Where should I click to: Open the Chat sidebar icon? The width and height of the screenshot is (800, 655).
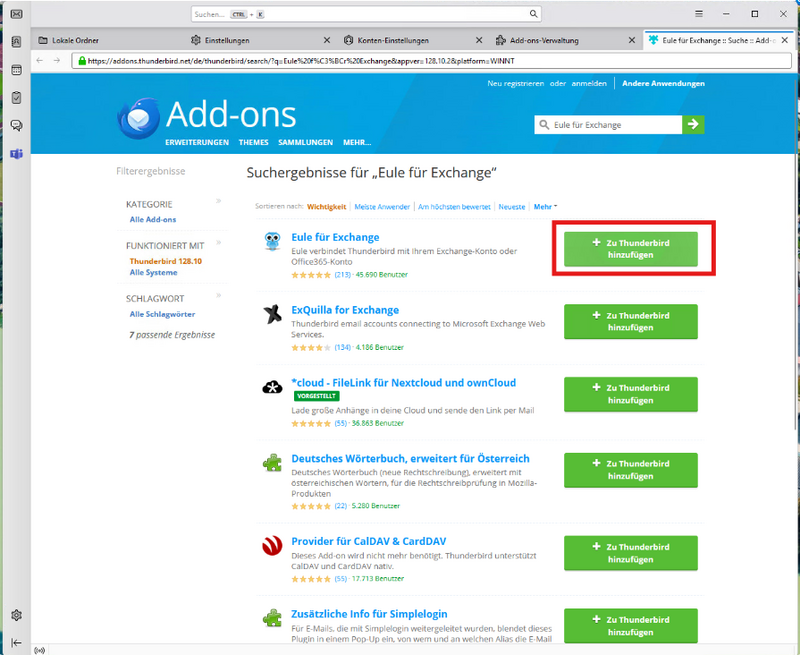pos(16,125)
